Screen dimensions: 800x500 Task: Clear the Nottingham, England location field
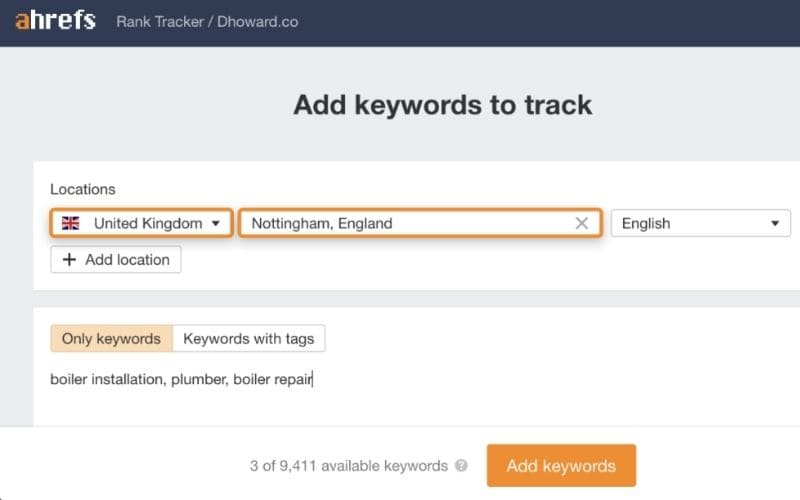[x=582, y=223]
